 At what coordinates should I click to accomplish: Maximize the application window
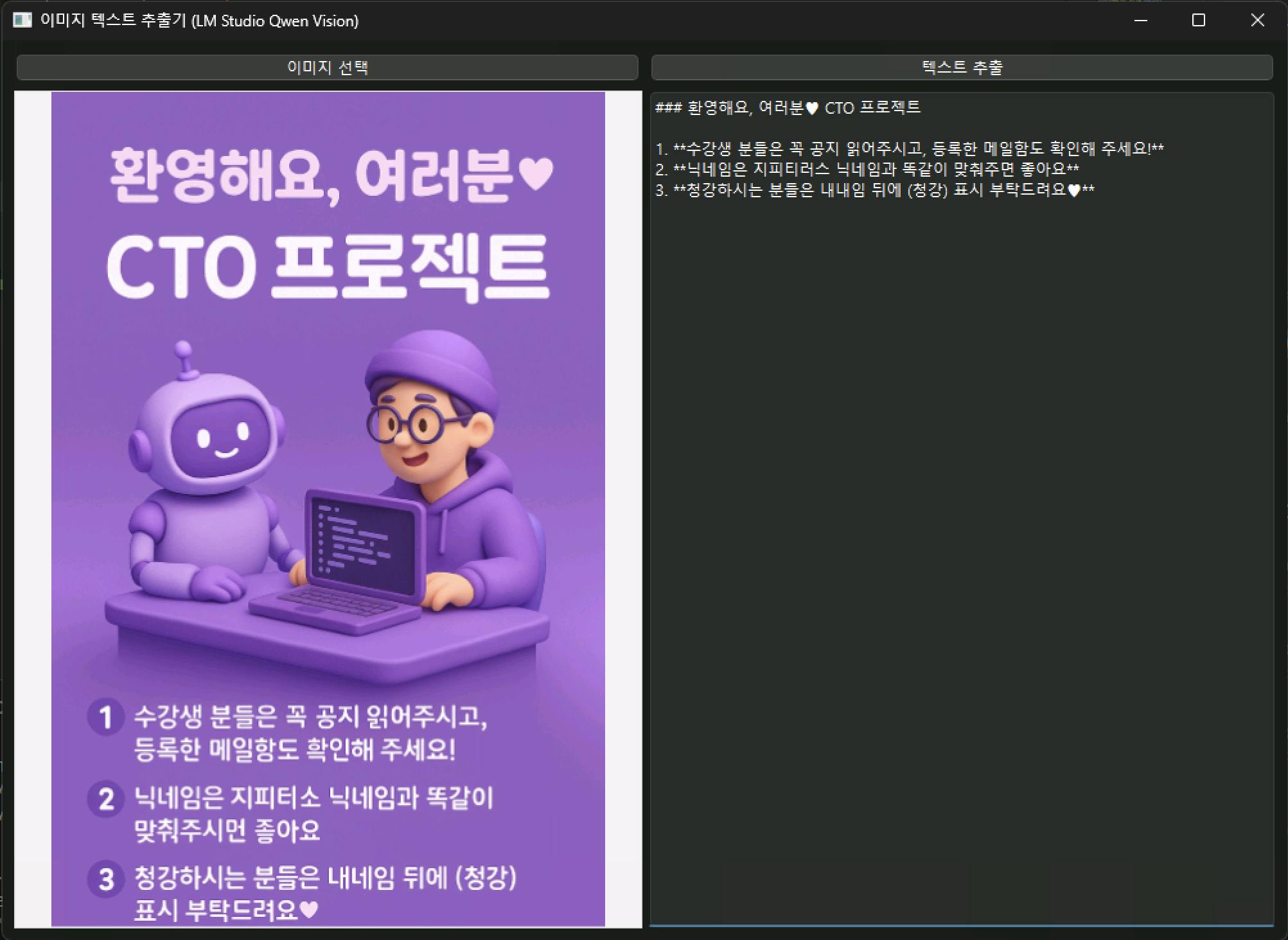(1198, 21)
